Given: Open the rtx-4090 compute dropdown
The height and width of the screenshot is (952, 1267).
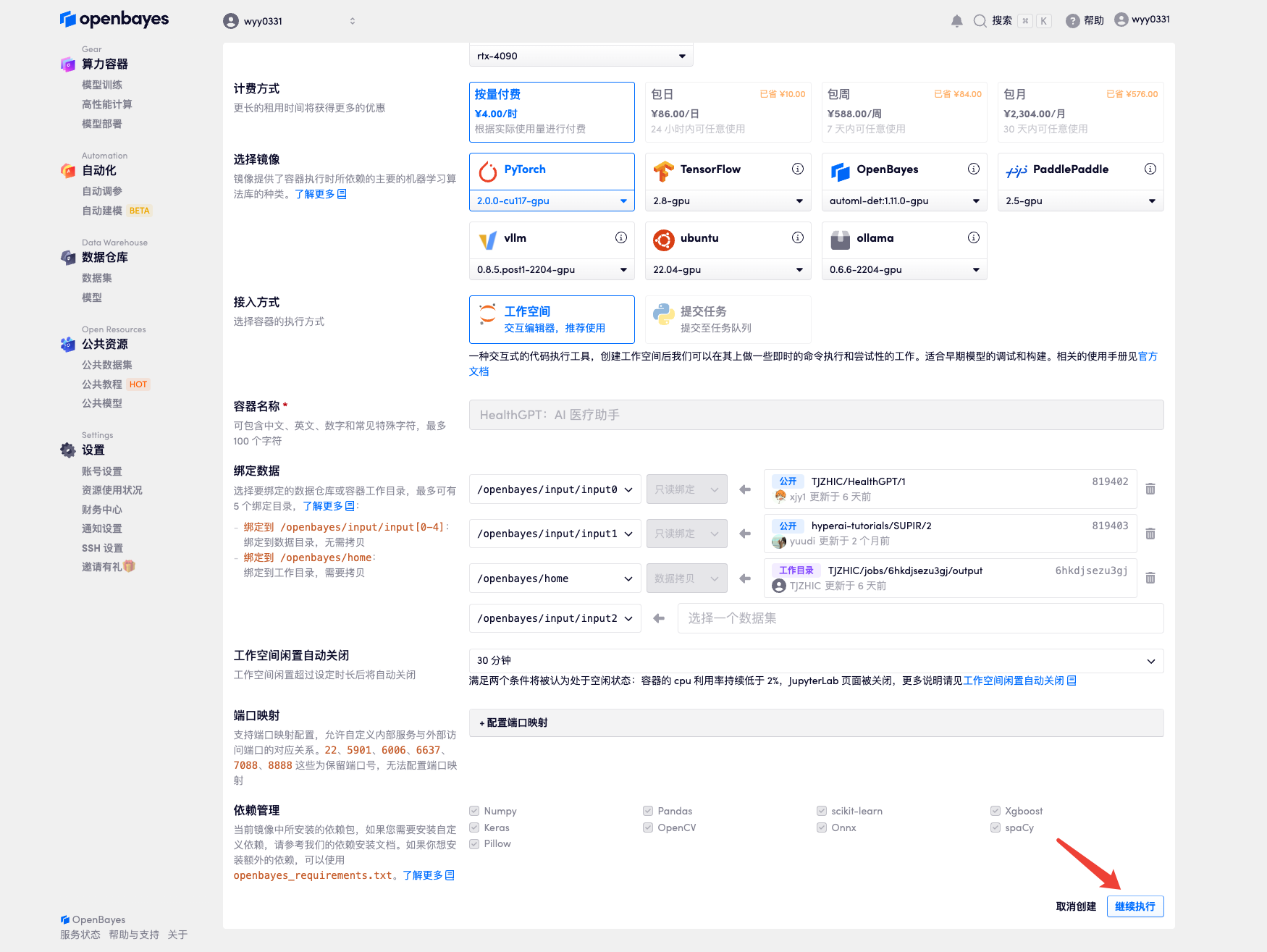Looking at the screenshot, I should tap(581, 56).
